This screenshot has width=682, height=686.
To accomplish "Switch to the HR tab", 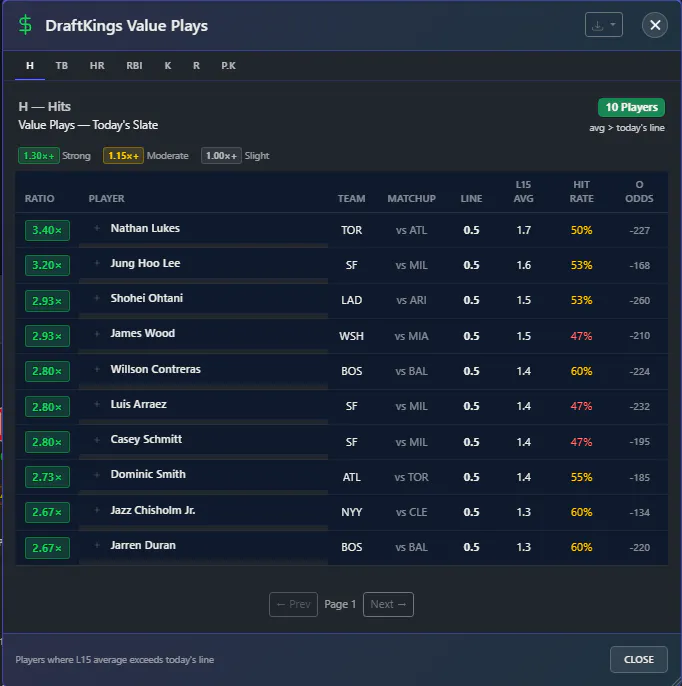I will [97, 66].
